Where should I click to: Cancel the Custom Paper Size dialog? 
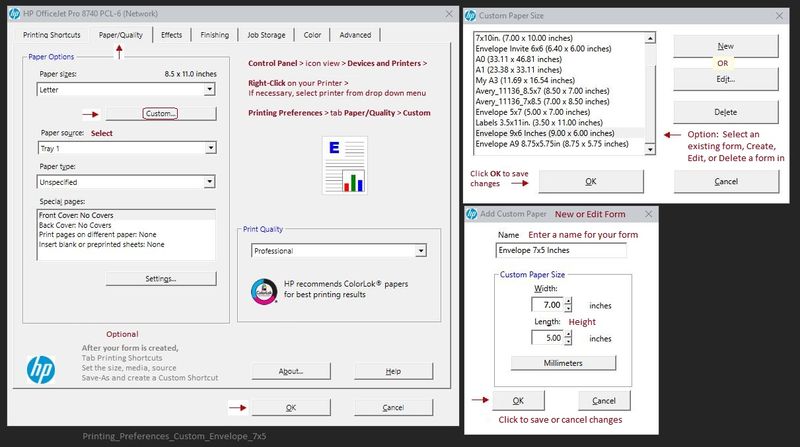point(726,181)
